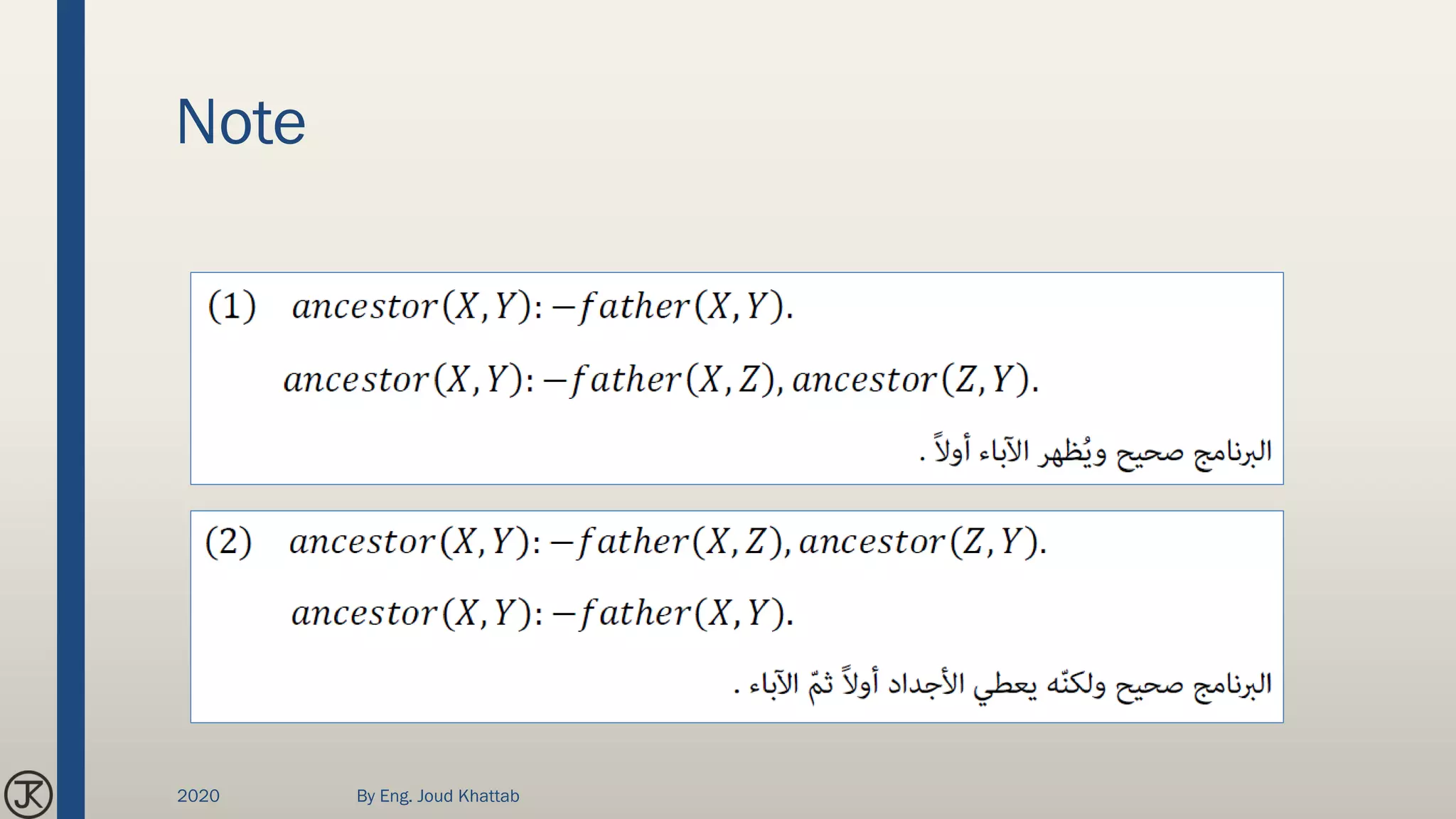The image size is (1456, 819).
Task: Select the recursive rule line in box (1)
Action: [x=660, y=380]
